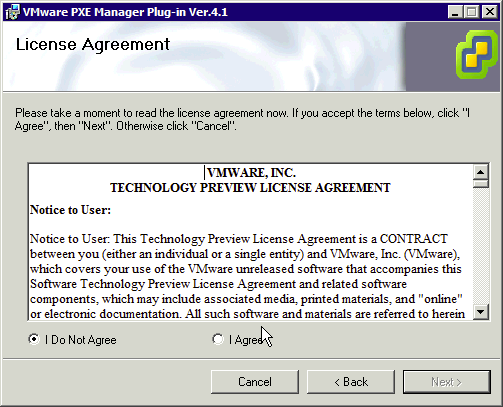Close the installer with the X button

coord(490,12)
